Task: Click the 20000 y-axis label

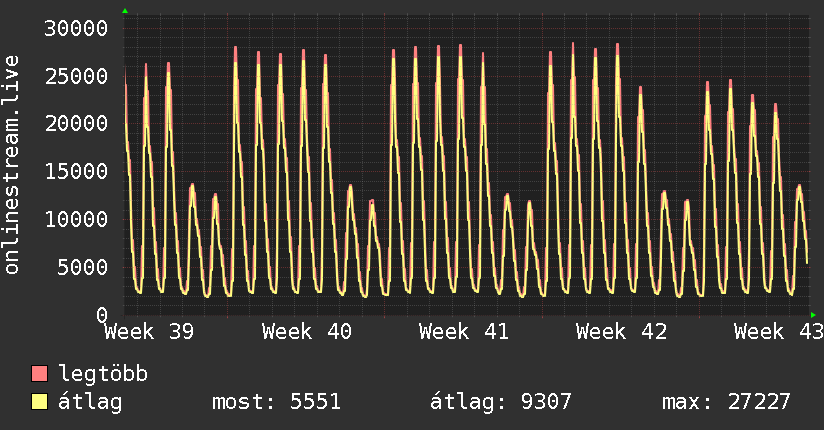Action: [x=76, y=124]
